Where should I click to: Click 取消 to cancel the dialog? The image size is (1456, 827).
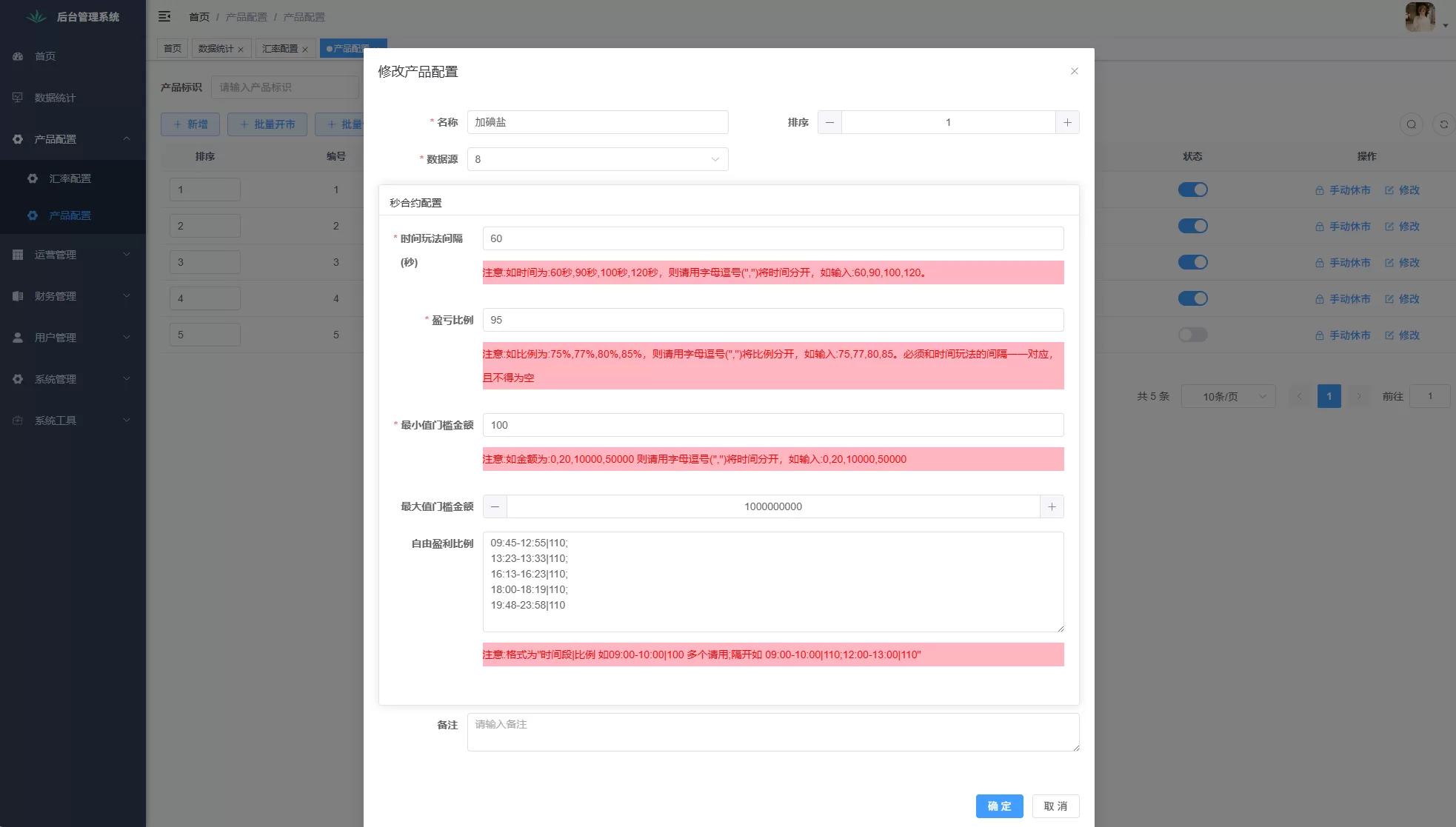(1055, 806)
